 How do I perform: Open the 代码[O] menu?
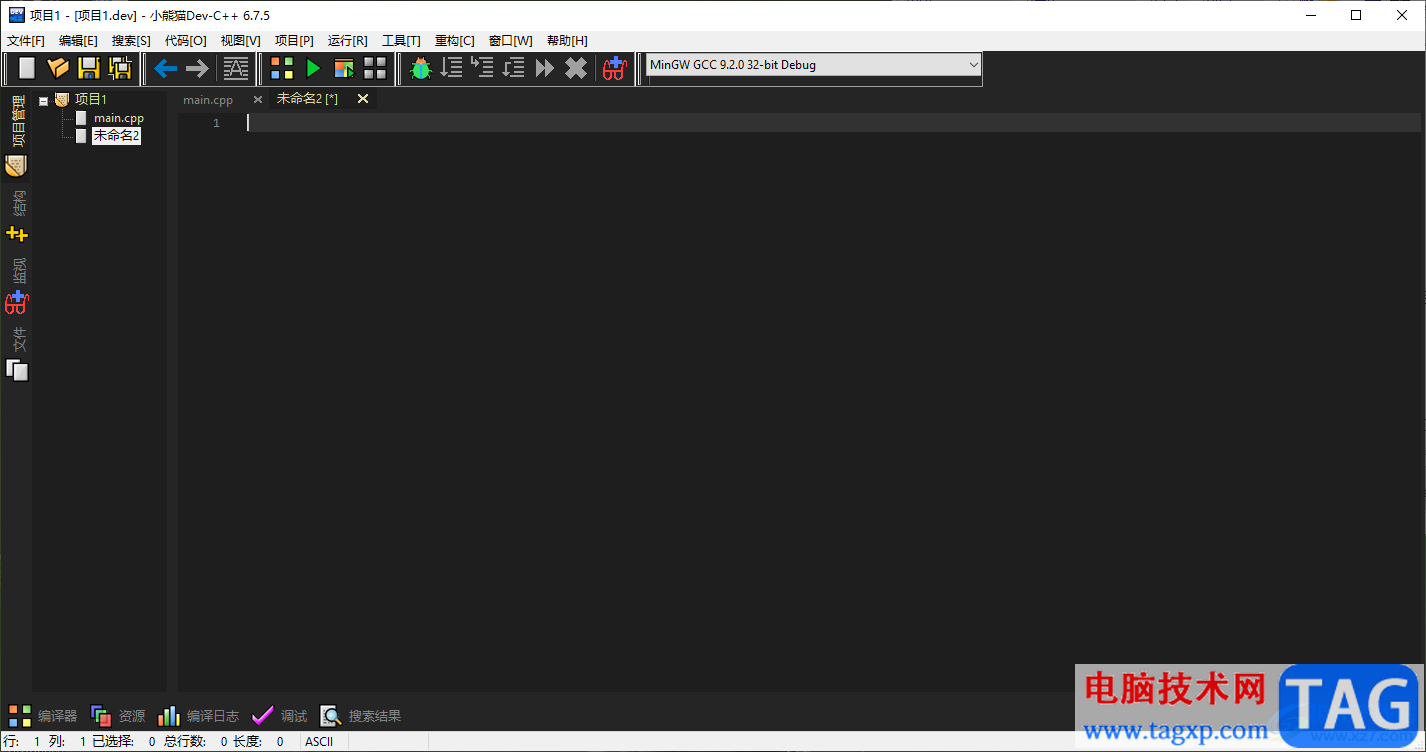pos(185,41)
